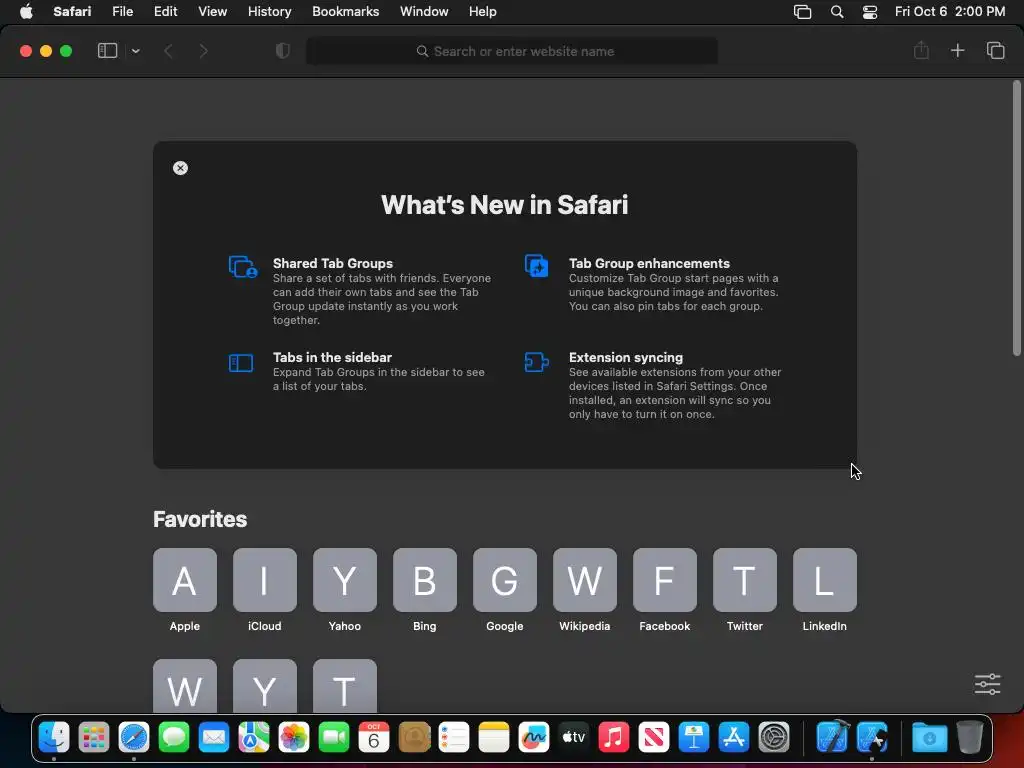Open the Yahoo favorite
1024x768 pixels.
tap(345, 590)
